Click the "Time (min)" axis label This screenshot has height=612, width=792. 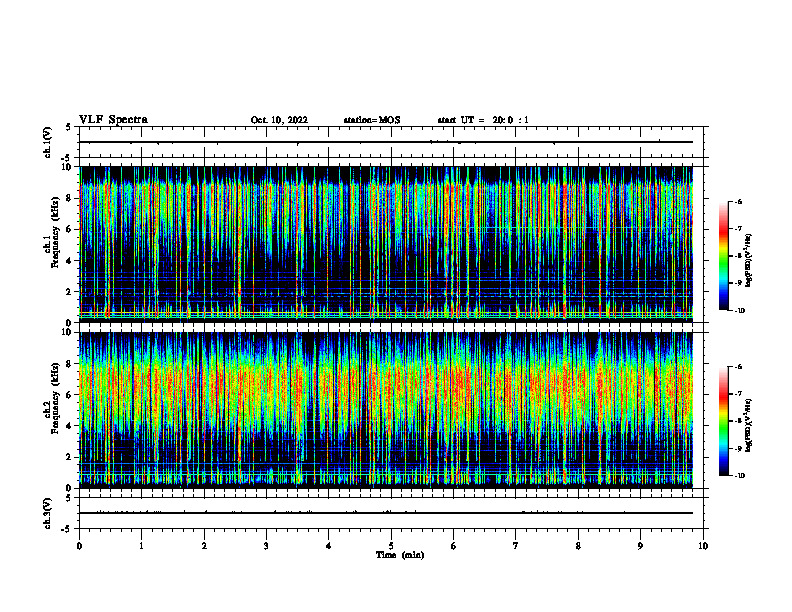[400, 555]
